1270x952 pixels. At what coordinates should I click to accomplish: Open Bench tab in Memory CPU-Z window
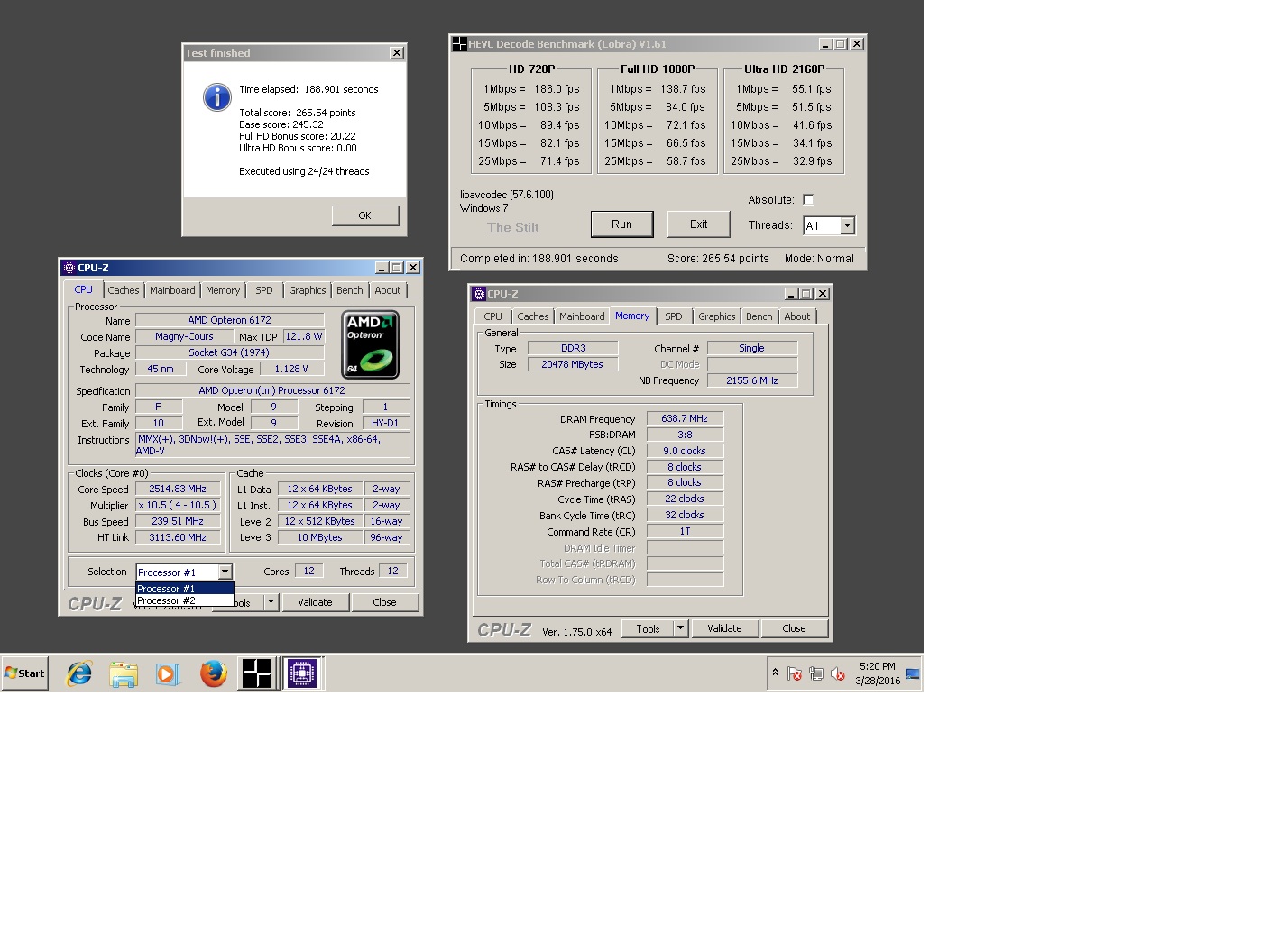(x=759, y=316)
